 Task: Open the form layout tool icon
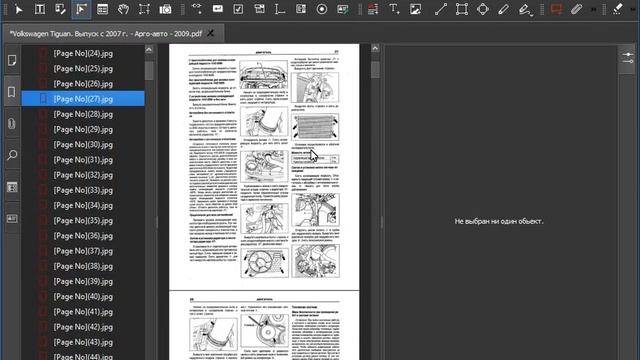pyautogui.click(x=102, y=9)
